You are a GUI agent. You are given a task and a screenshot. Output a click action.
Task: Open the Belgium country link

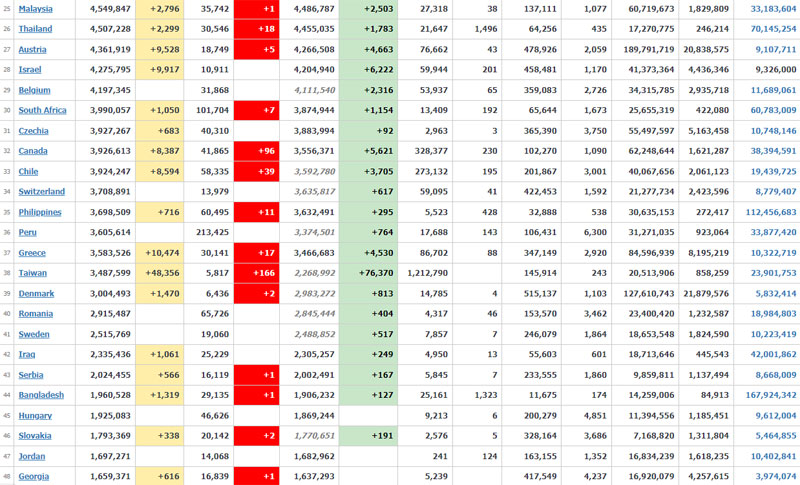point(34,90)
